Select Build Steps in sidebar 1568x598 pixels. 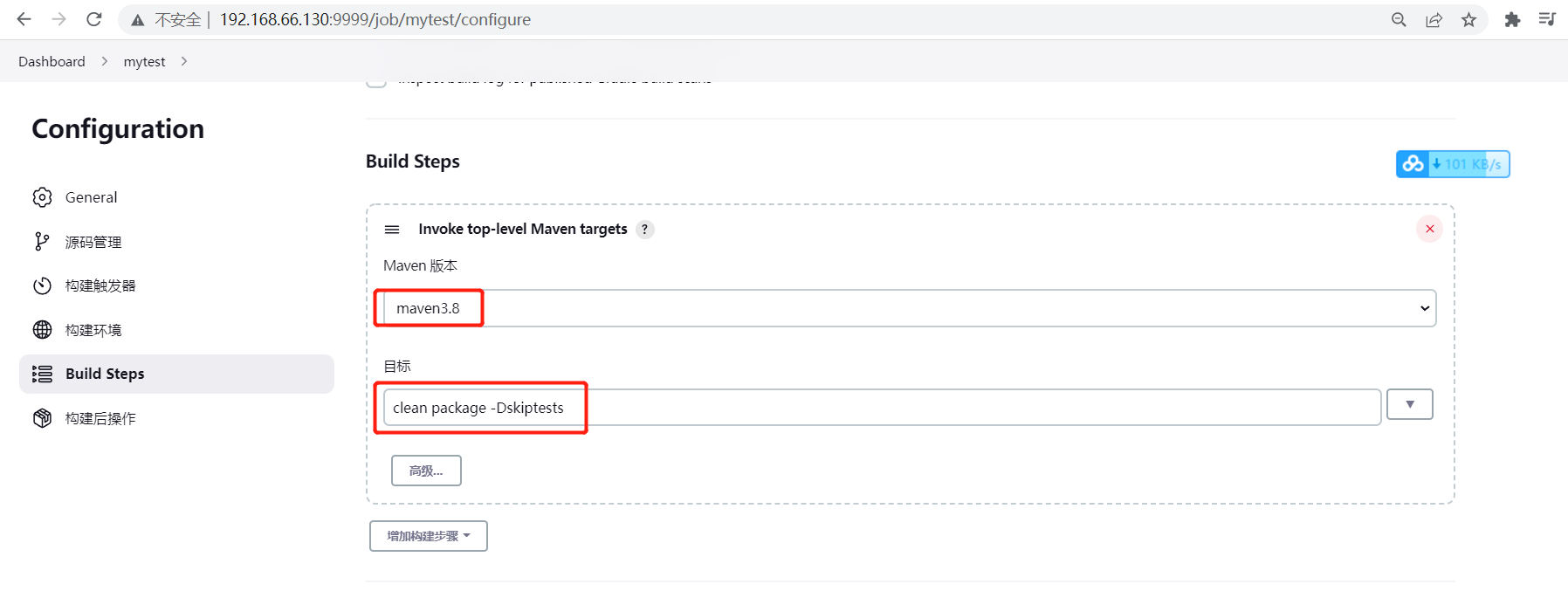click(x=105, y=374)
